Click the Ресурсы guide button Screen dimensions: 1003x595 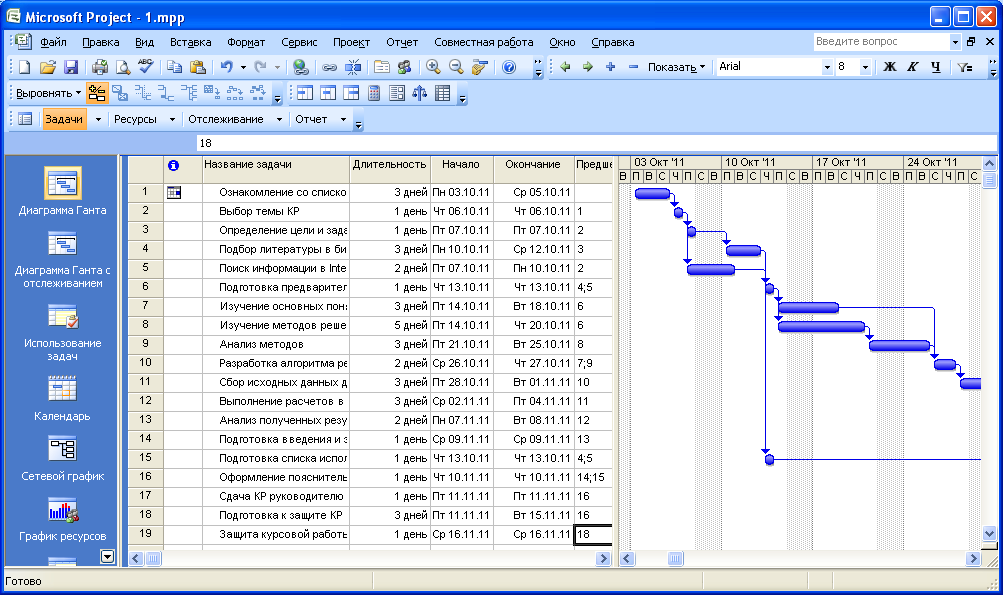pyautogui.click(x=135, y=119)
